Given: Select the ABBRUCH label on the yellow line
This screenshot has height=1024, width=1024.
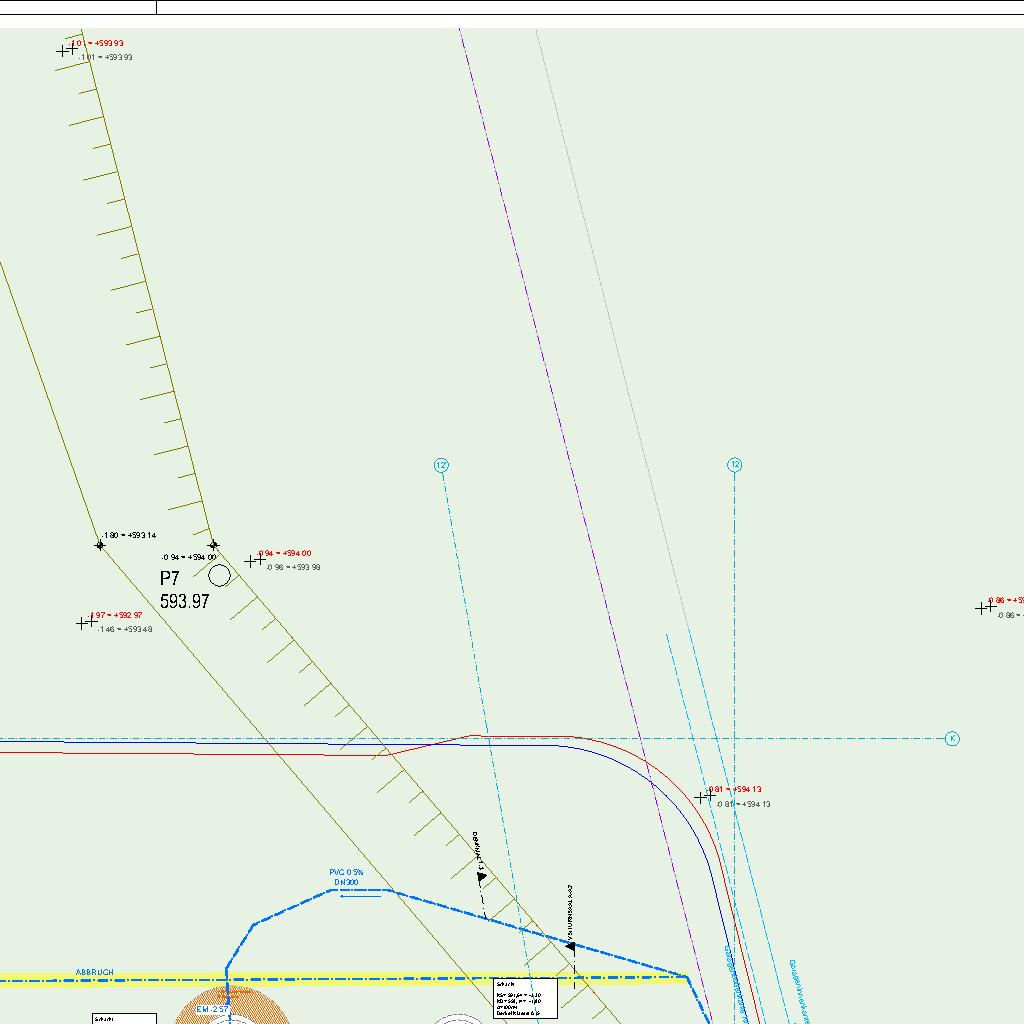Looking at the screenshot, I should pos(95,972).
